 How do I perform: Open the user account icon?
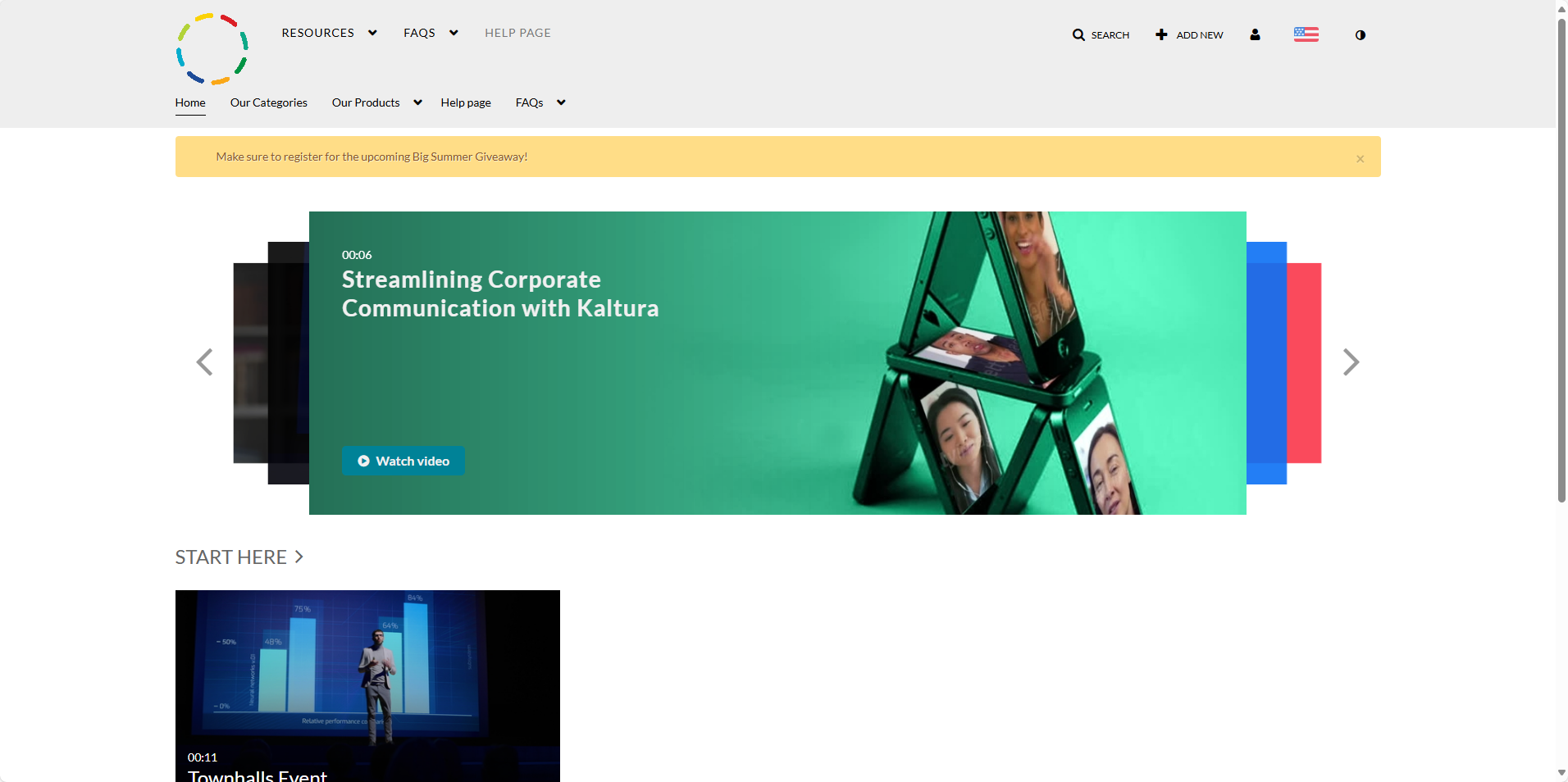pos(1255,34)
